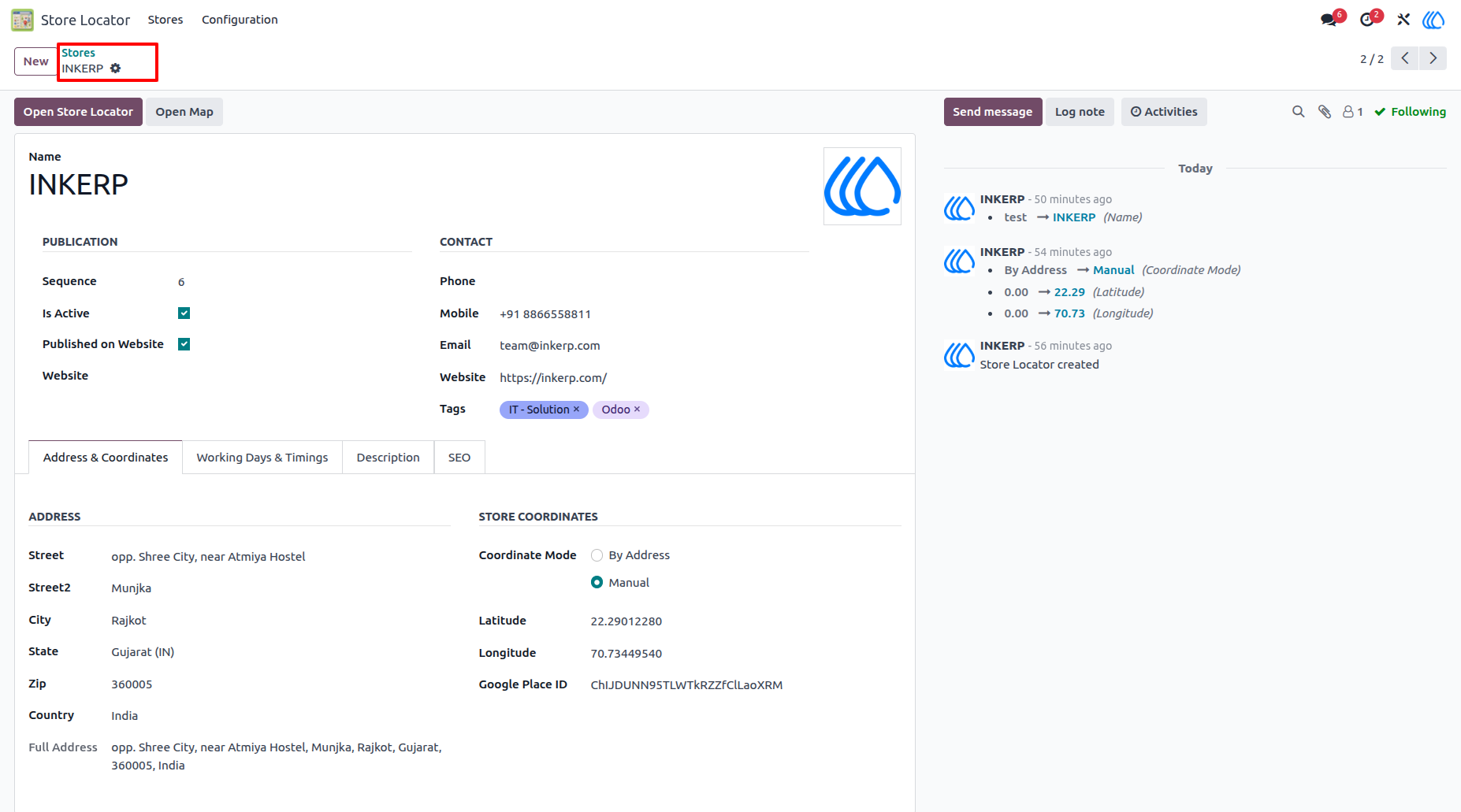Click INKERP avatar on Store Locator created message
1461x812 pixels.
tap(959, 355)
